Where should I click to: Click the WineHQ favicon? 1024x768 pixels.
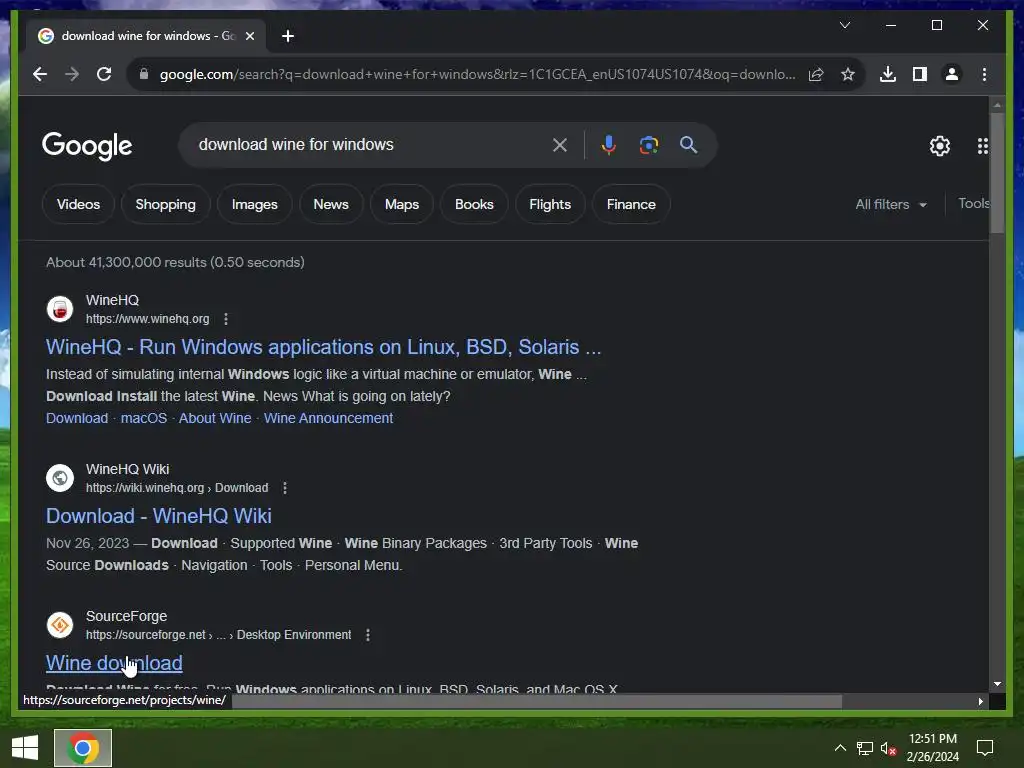[60, 309]
